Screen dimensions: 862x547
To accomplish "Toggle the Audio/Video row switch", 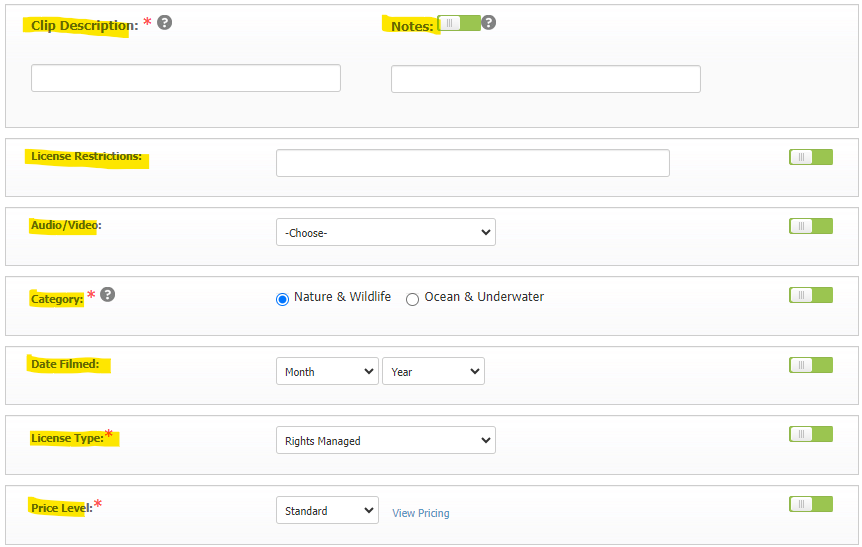I will [811, 226].
